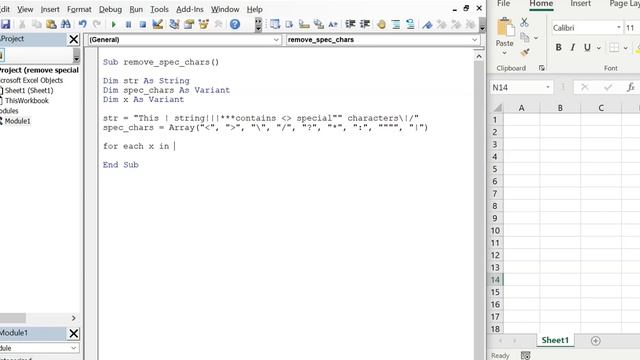Click the Toggle Breakpoint hand icon
Screen dimensions: 640x360
(381, 24)
